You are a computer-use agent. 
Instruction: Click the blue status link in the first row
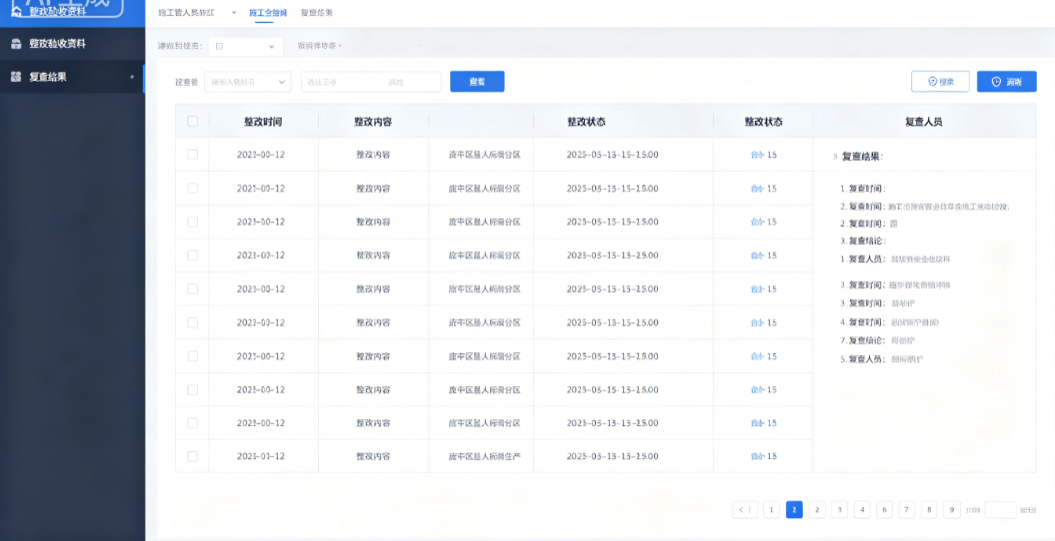coord(763,155)
